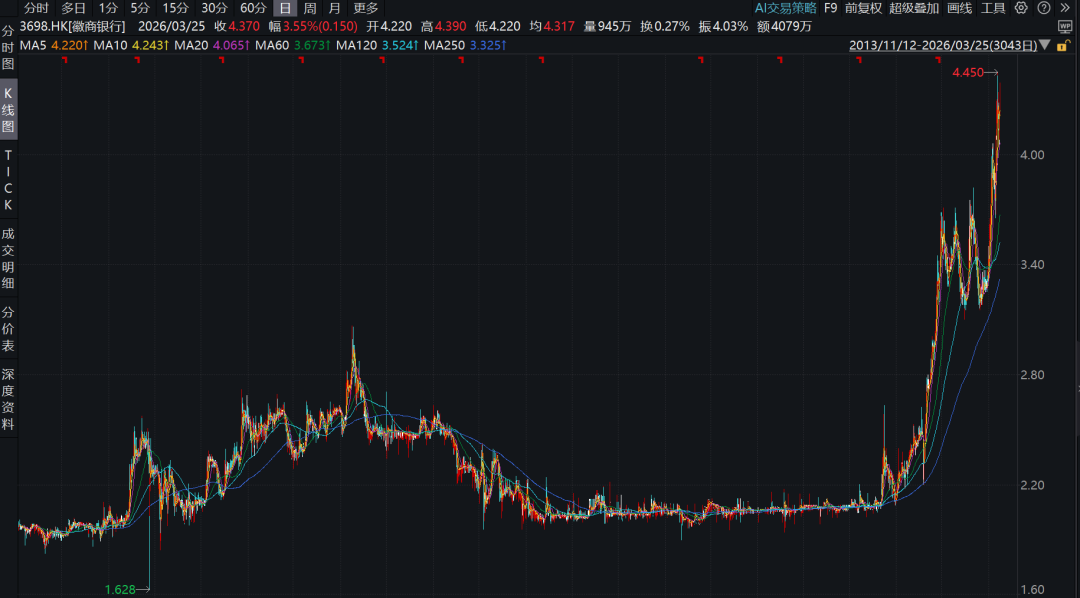Click the MA250 3.325 indicator label
The image size is (1080, 598).
[x=465, y=45]
